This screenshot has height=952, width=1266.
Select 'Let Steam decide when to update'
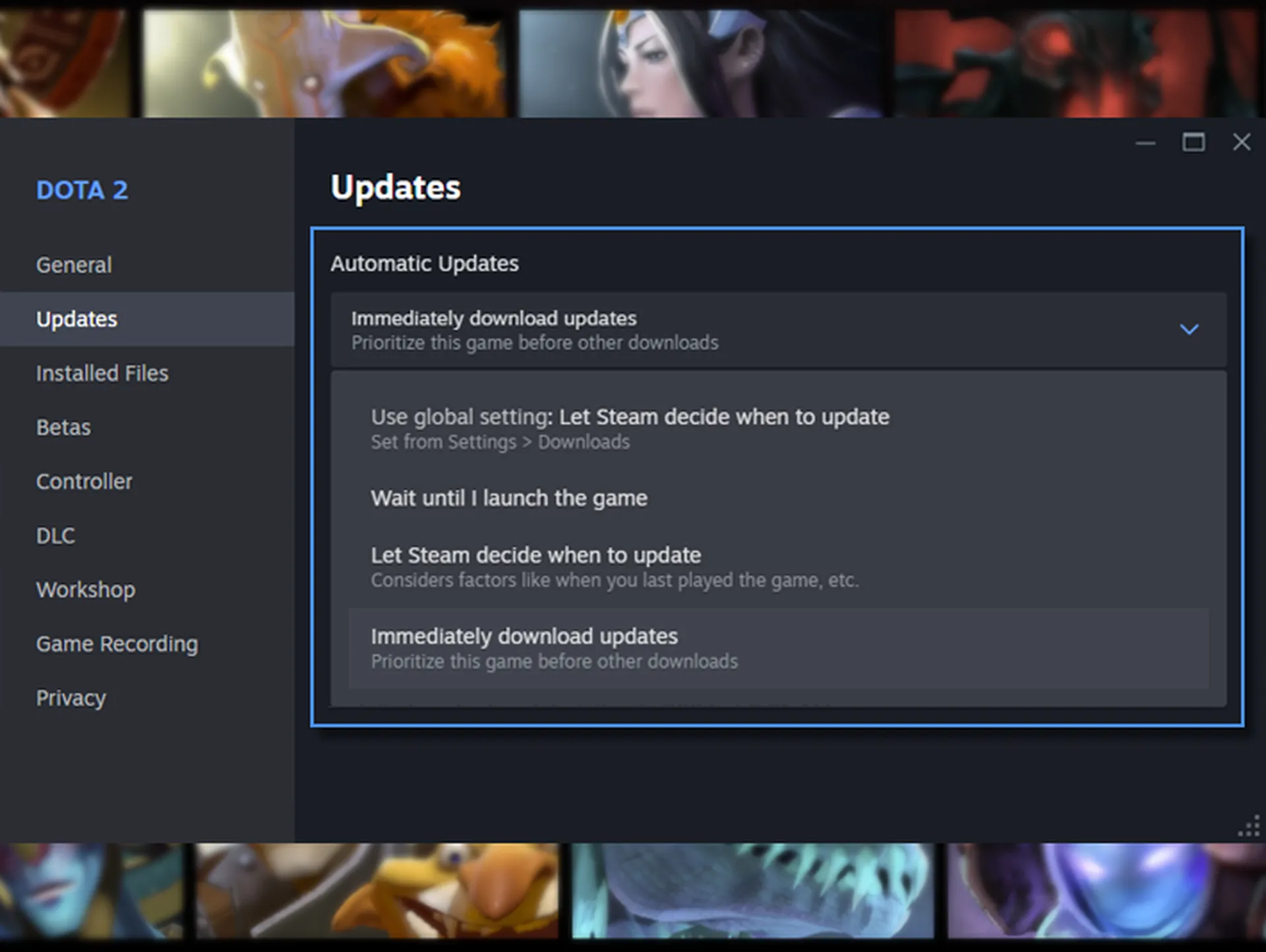click(535, 555)
